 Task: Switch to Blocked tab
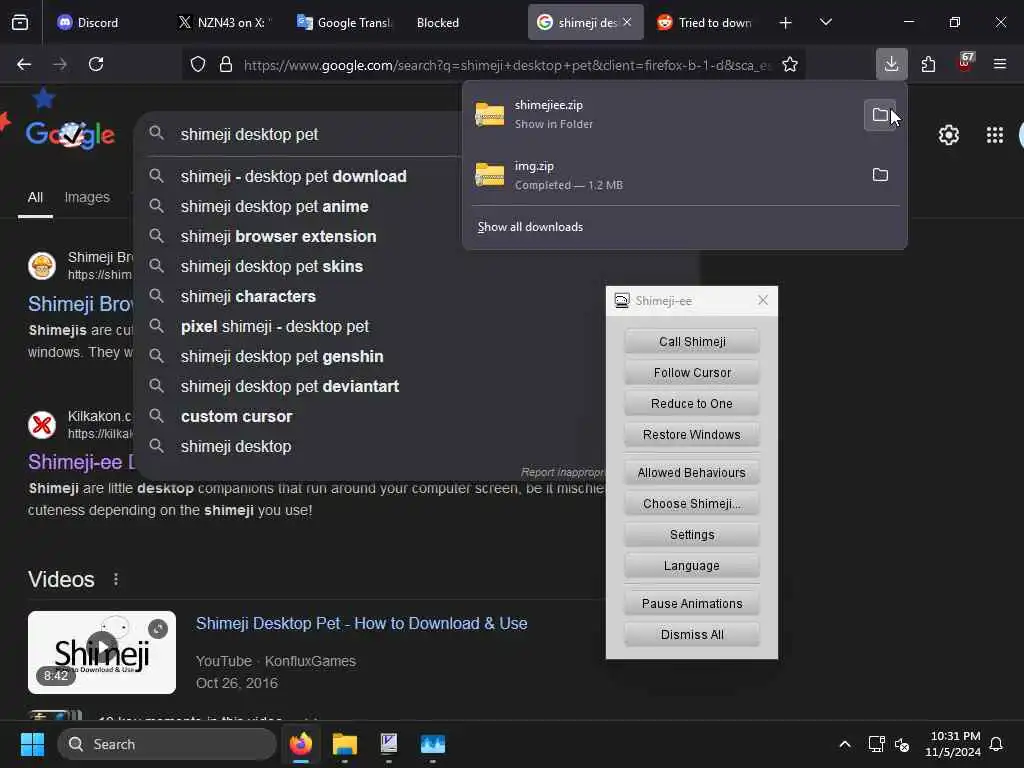[438, 23]
